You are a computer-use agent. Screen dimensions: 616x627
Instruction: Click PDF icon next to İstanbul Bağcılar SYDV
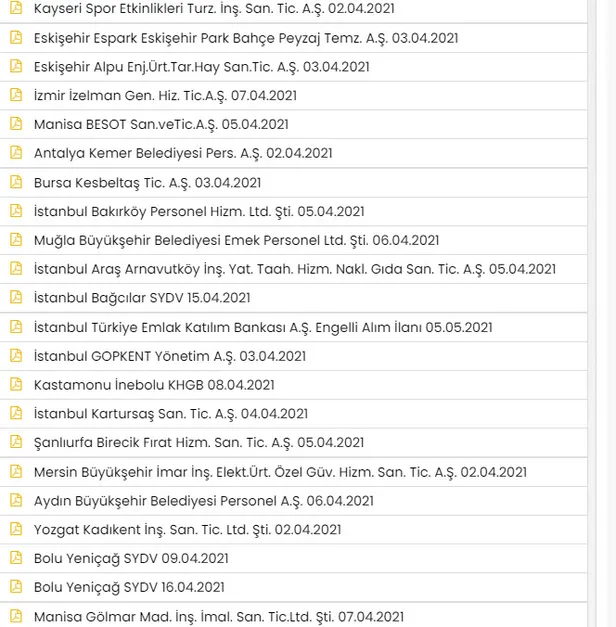[x=15, y=298]
